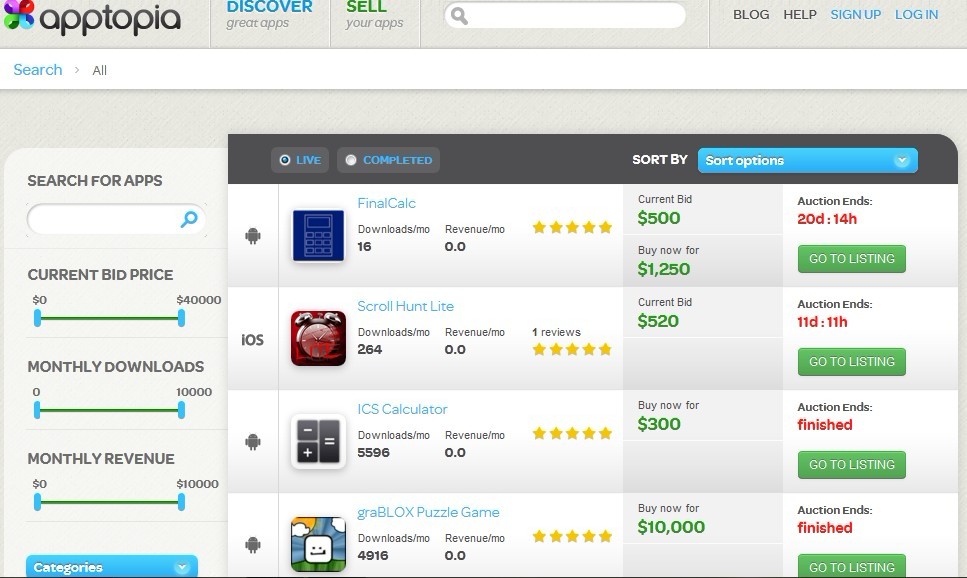967x578 pixels.
Task: Open the FinalCalc title link
Action: (386, 204)
